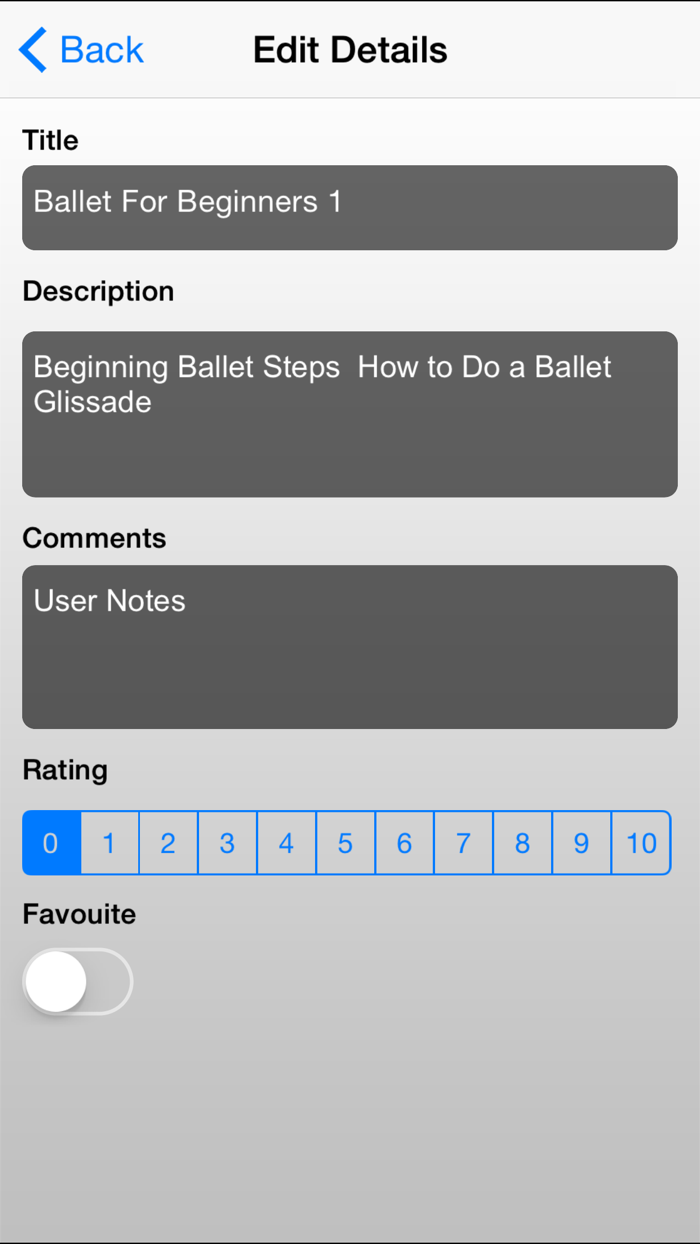
Task: Select the Back navigation link
Action: 101,49
